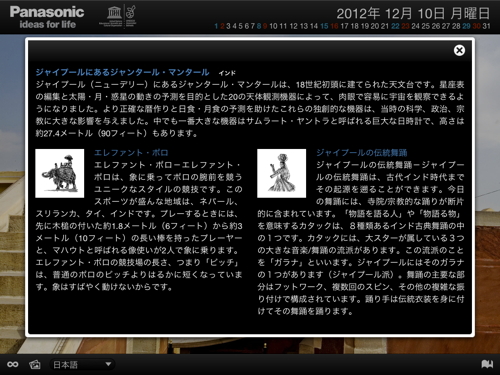Select day 28 in the calendar strip
Image resolution: width=500 pixels, height=375 pixels.
coord(456,26)
